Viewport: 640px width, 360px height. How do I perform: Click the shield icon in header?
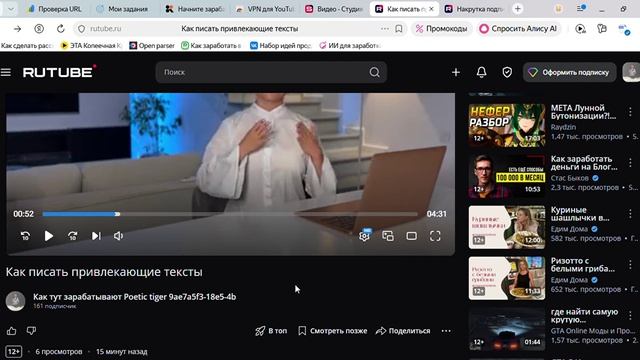[507, 72]
